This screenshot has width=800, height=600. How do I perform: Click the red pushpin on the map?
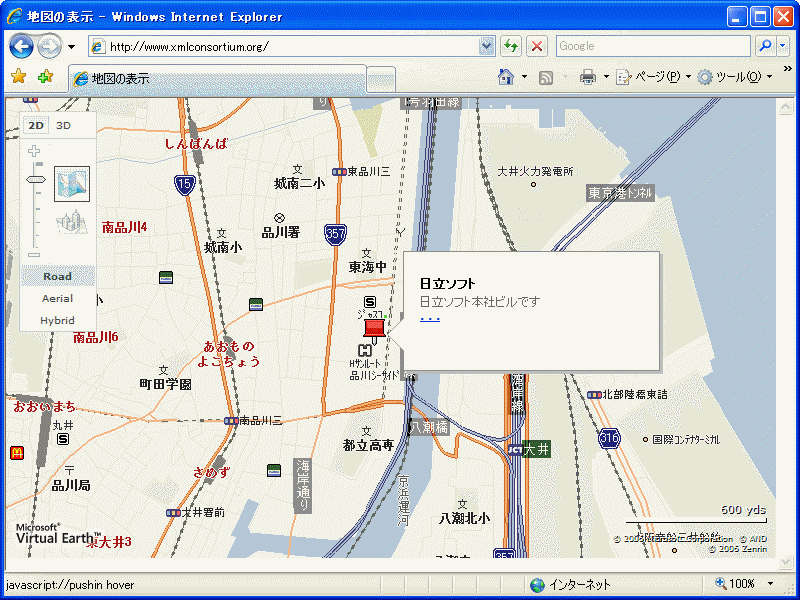coord(374,327)
